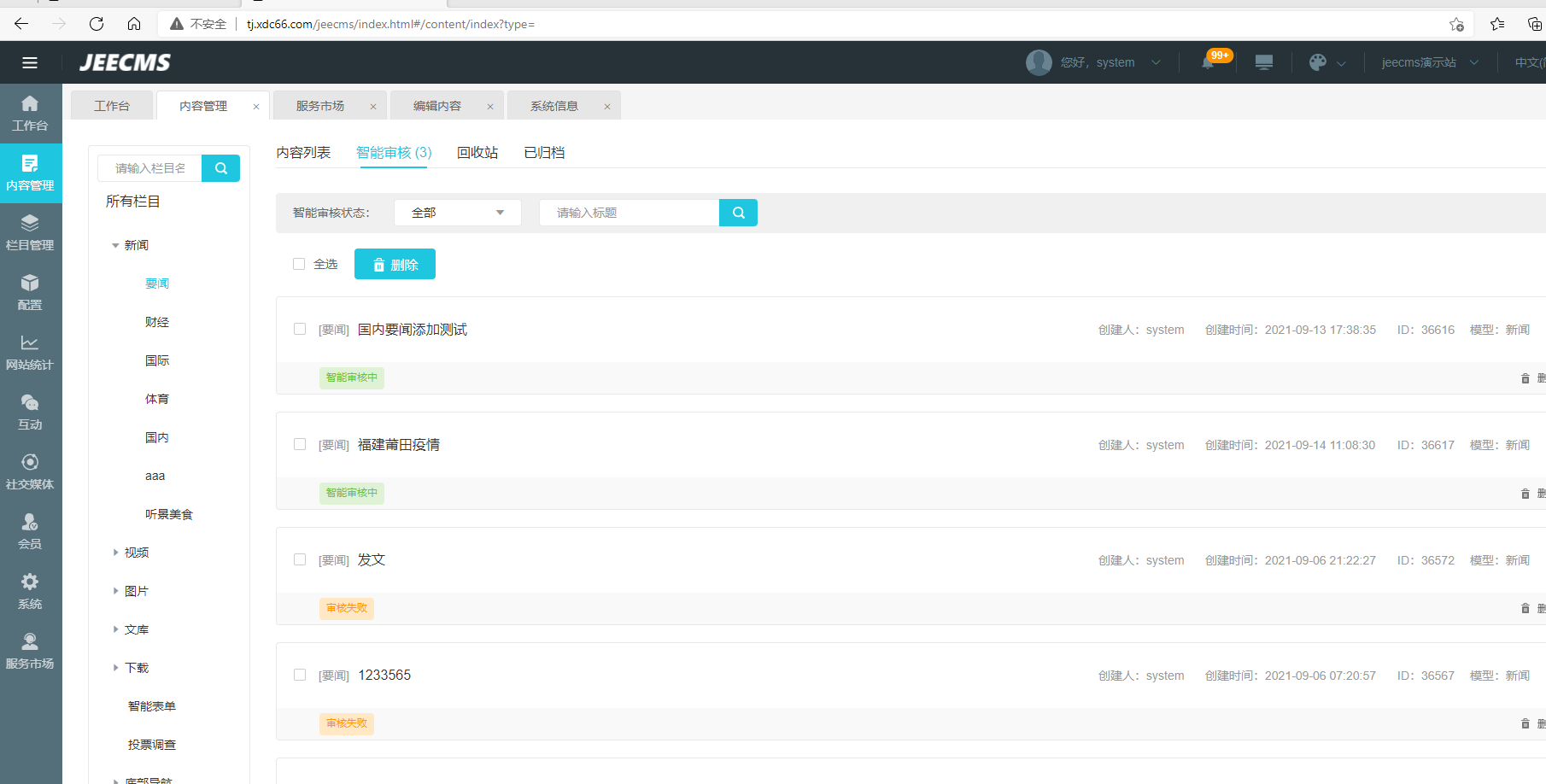Open 网站统计 in the sidebar
The image size is (1546, 784).
pyautogui.click(x=30, y=353)
